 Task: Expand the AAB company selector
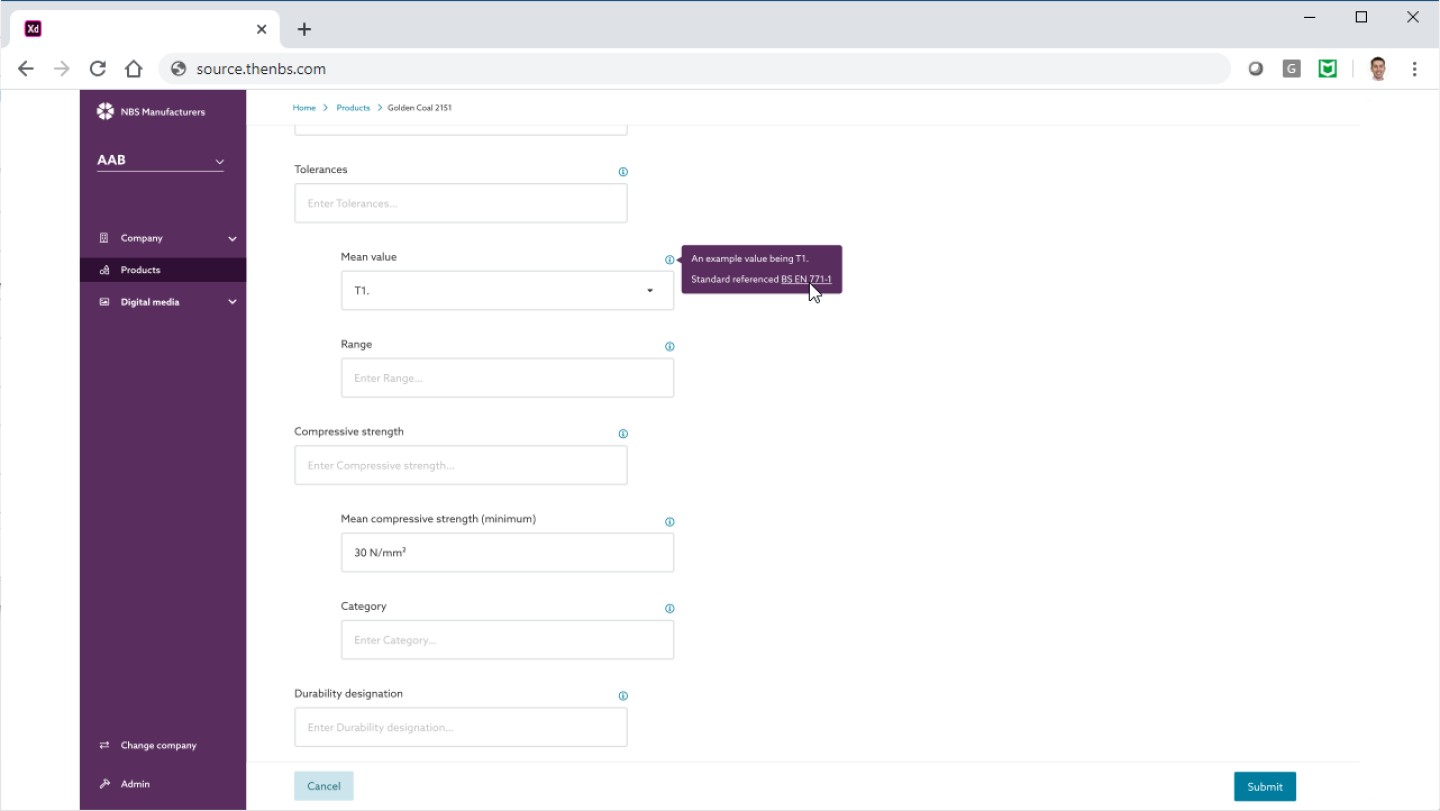tap(160, 160)
